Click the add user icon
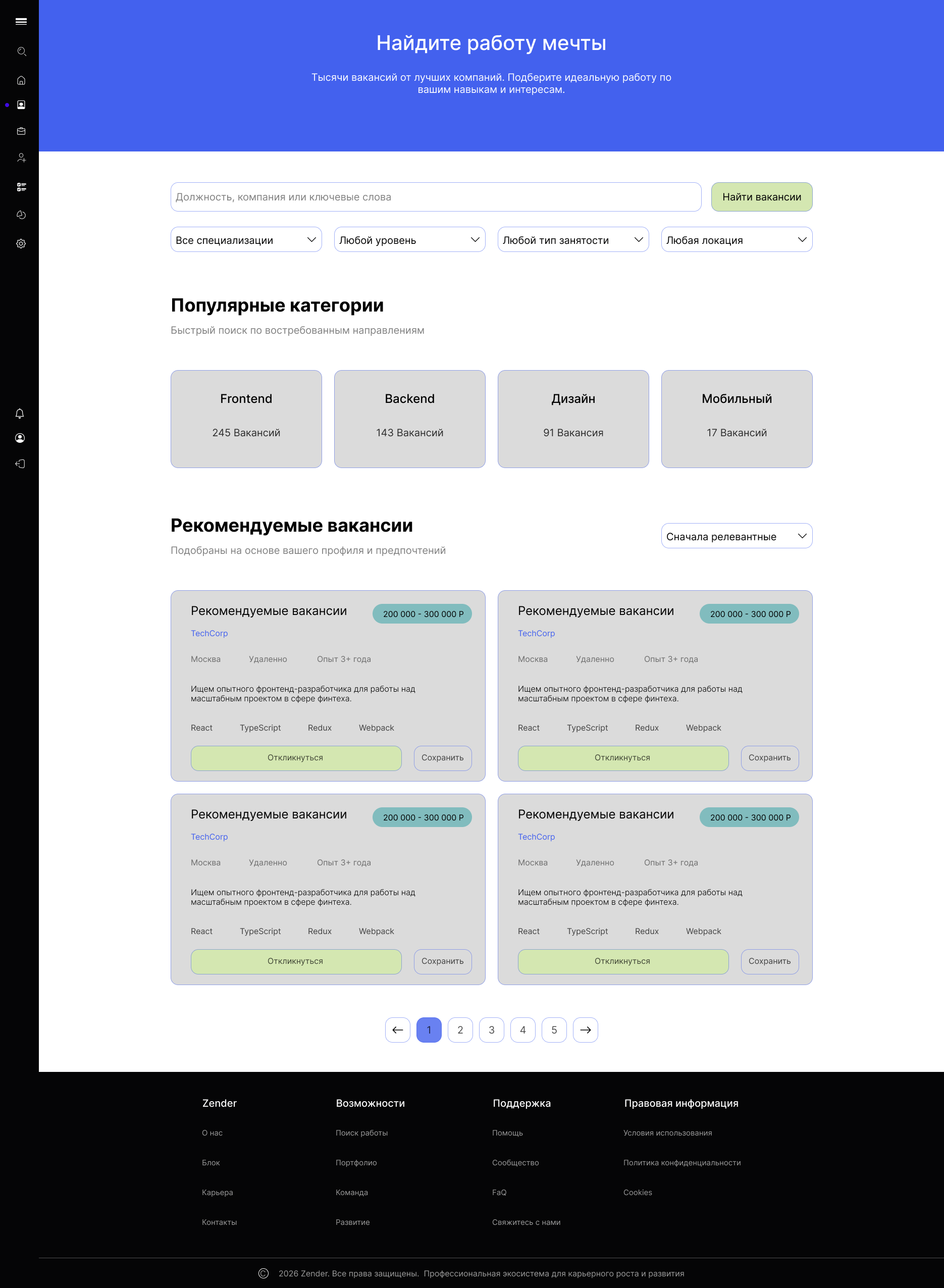Screen dimensions: 944x1288 point(21,158)
